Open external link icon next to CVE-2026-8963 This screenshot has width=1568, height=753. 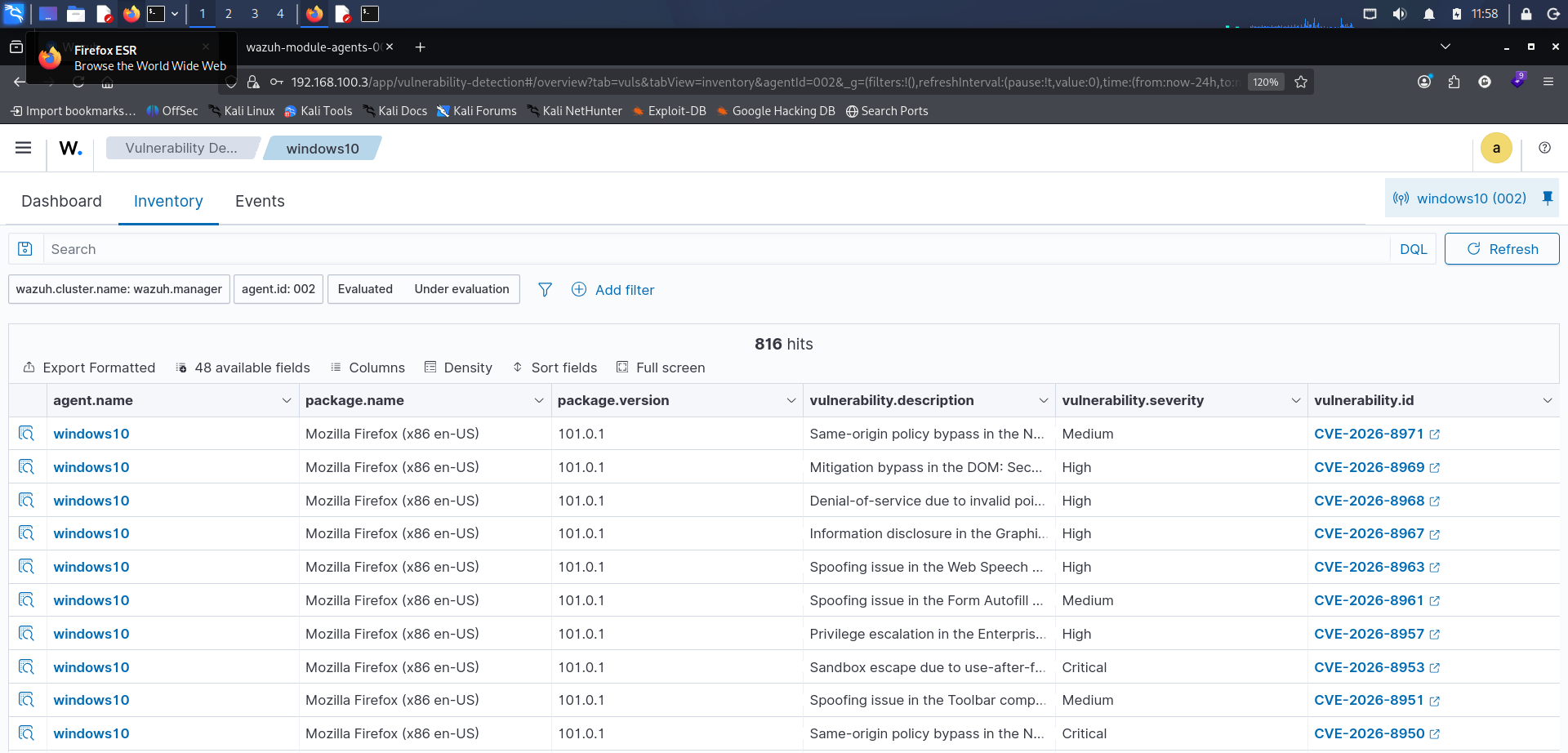point(1435,568)
